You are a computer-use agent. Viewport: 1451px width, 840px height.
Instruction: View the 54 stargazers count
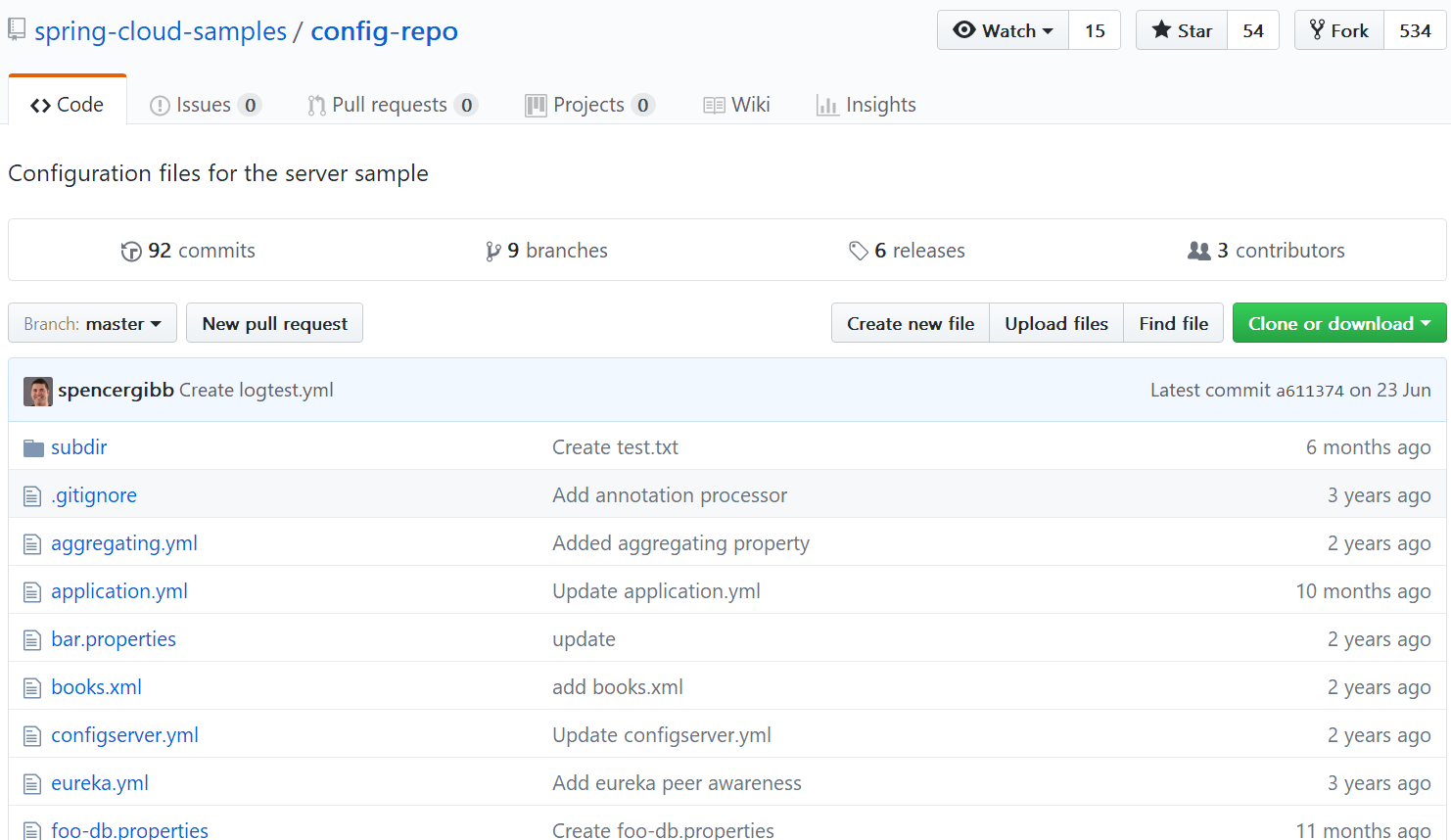point(1253,30)
